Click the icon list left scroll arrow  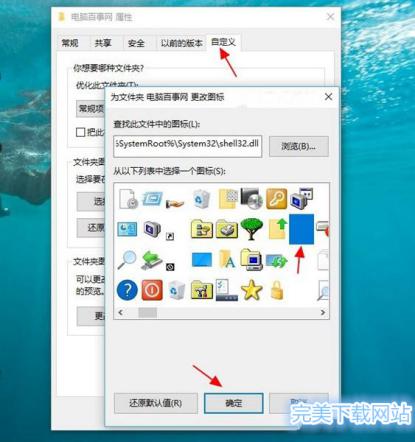coord(121,312)
